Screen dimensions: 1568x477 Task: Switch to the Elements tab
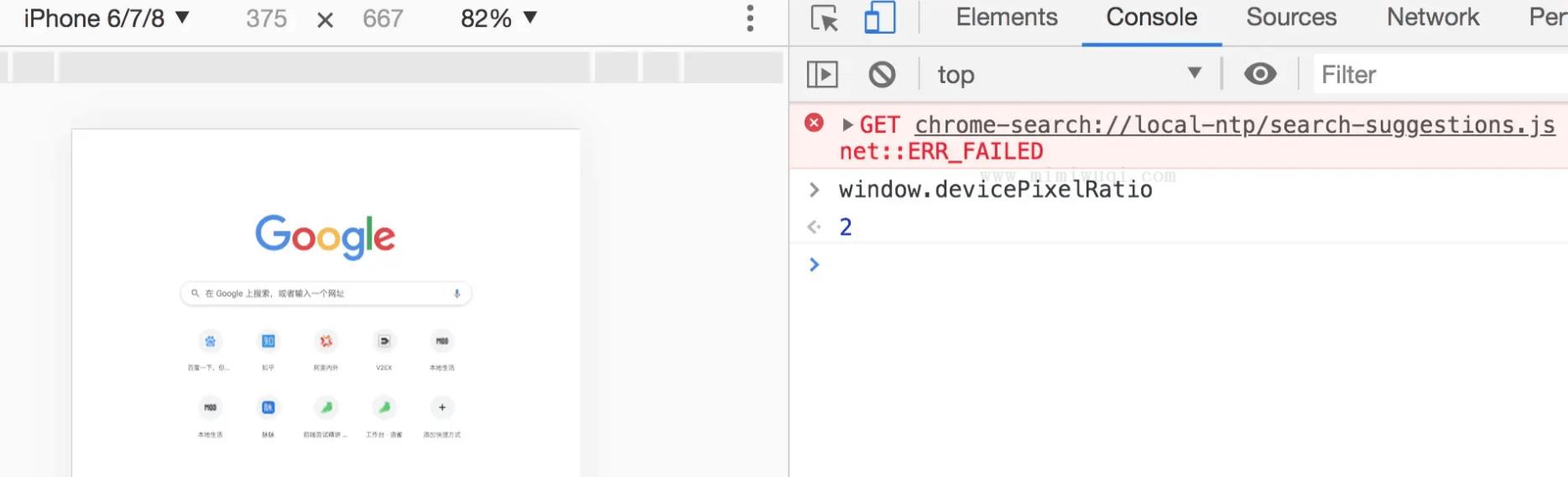(1007, 18)
